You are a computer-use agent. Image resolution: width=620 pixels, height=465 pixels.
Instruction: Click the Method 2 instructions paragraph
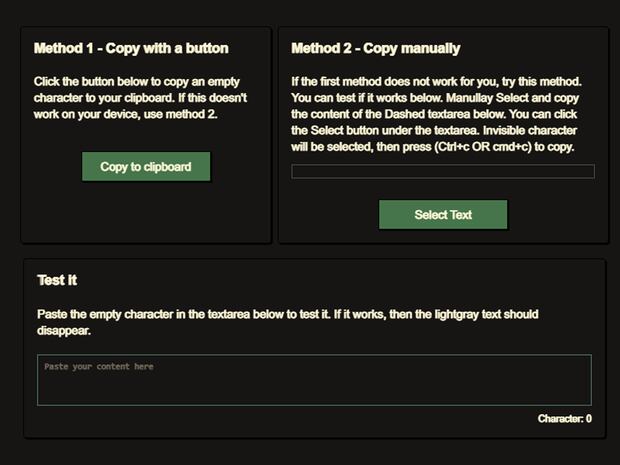tap(442, 114)
